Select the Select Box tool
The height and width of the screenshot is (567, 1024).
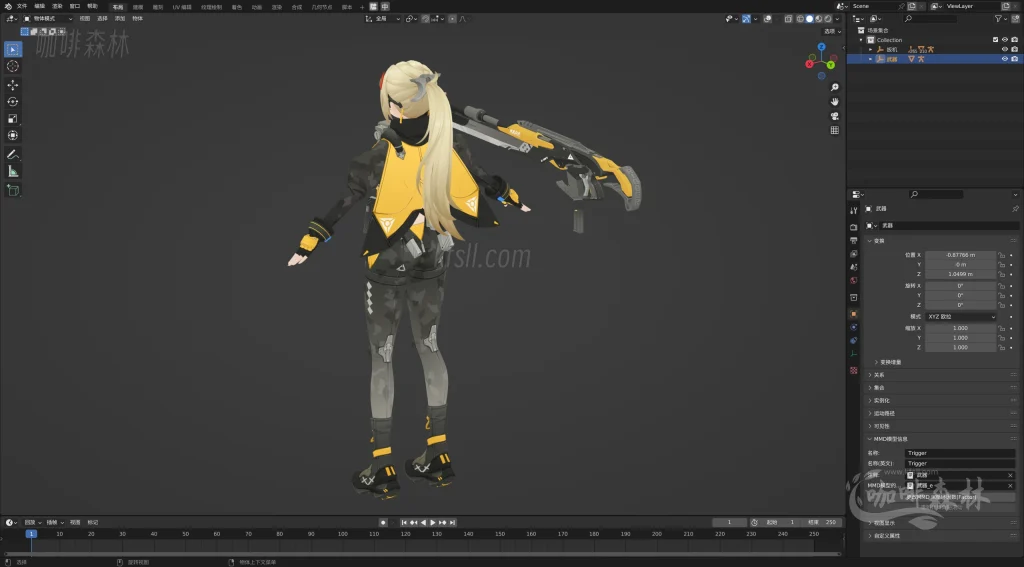point(12,49)
